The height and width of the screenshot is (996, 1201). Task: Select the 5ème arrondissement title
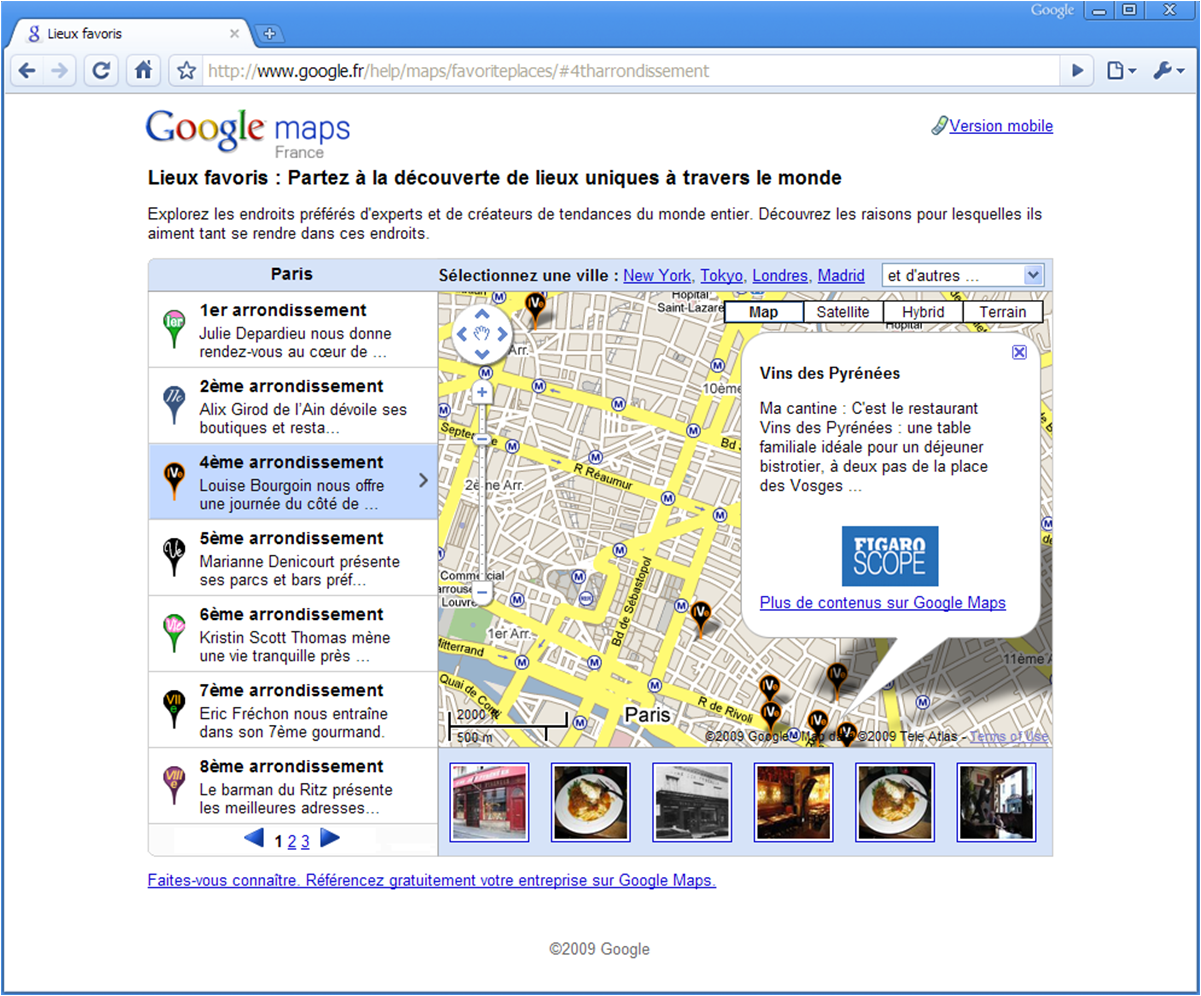point(291,538)
